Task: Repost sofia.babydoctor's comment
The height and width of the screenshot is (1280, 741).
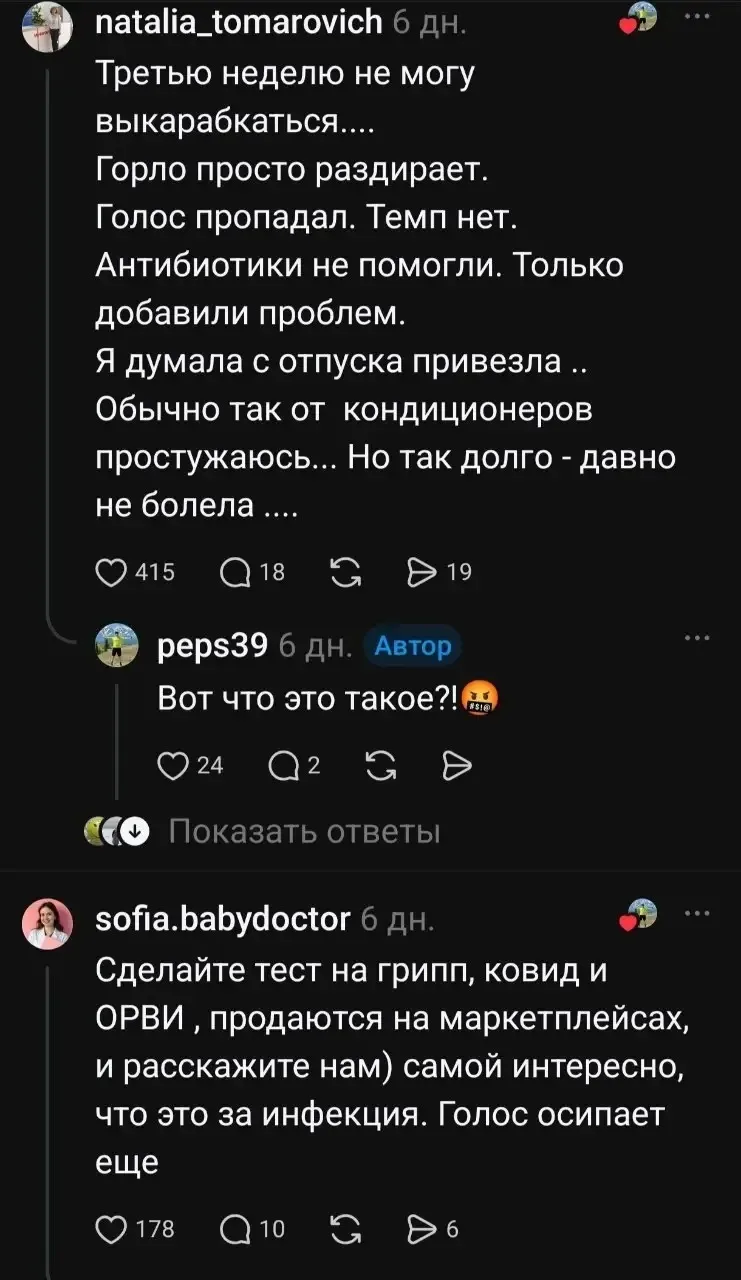Action: coord(345,1229)
